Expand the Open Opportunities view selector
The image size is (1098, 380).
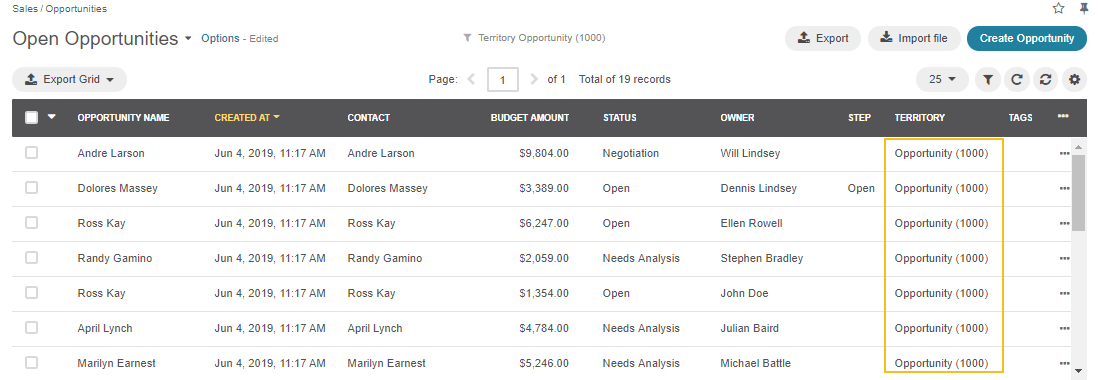188,39
